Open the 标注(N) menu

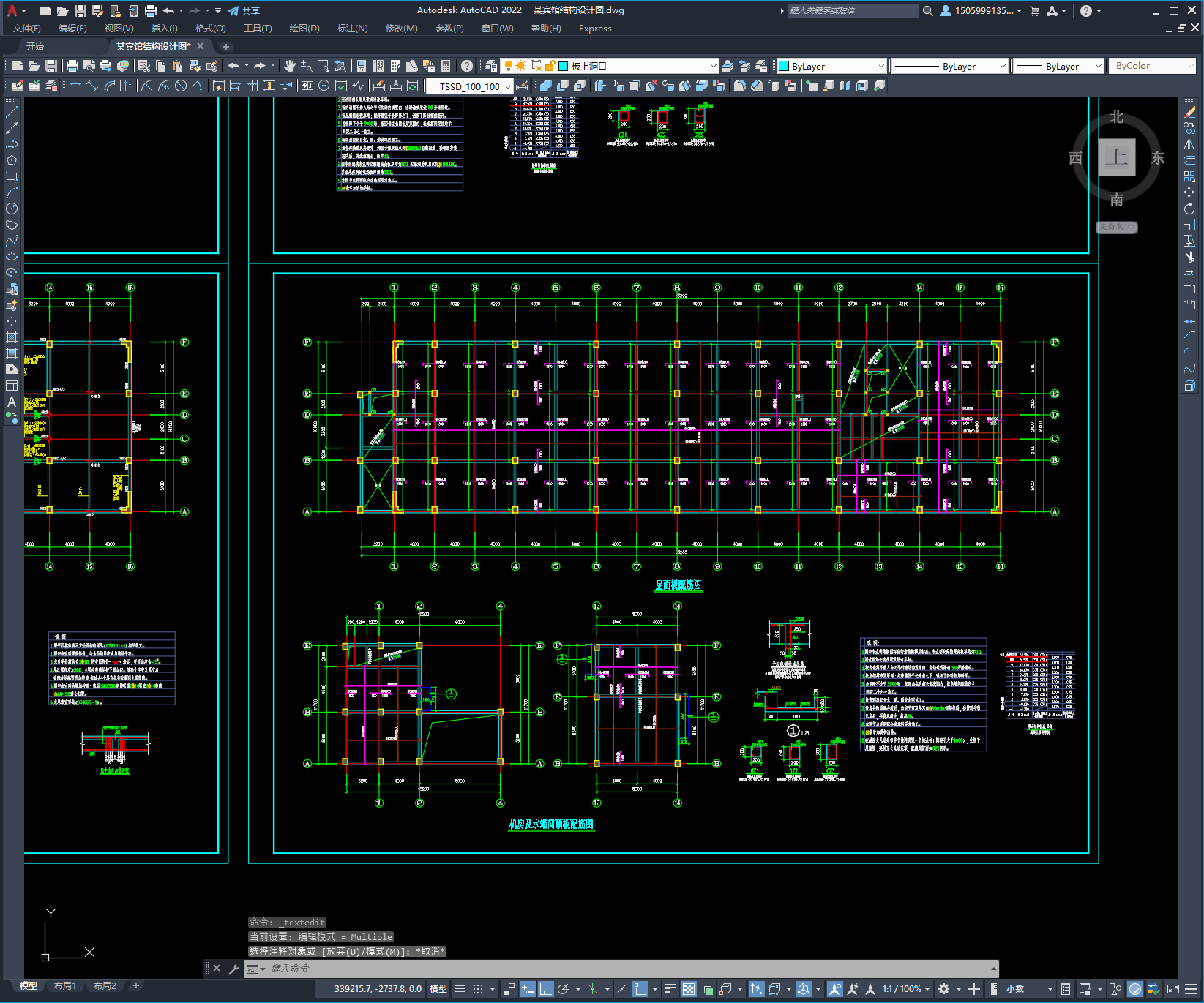pyautogui.click(x=352, y=29)
